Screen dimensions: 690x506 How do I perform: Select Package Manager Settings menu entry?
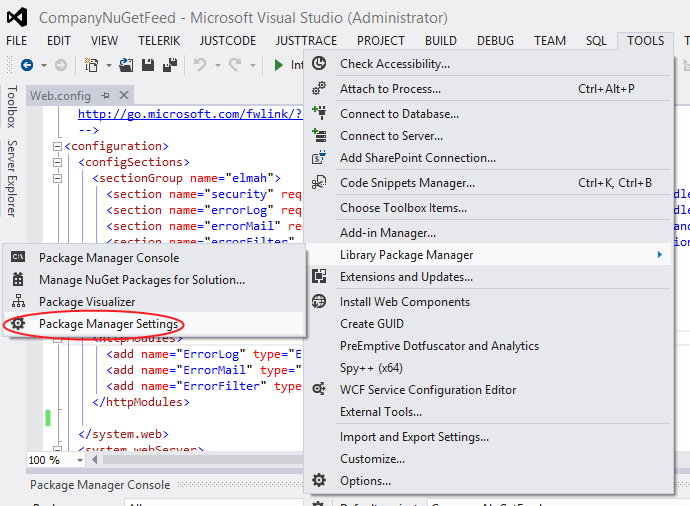point(108,324)
